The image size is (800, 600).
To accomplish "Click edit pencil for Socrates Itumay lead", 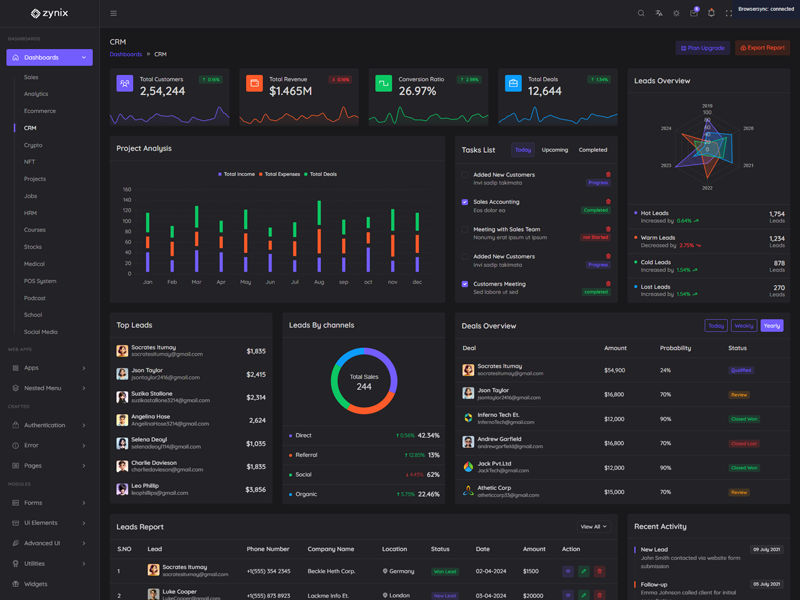I will click(584, 571).
